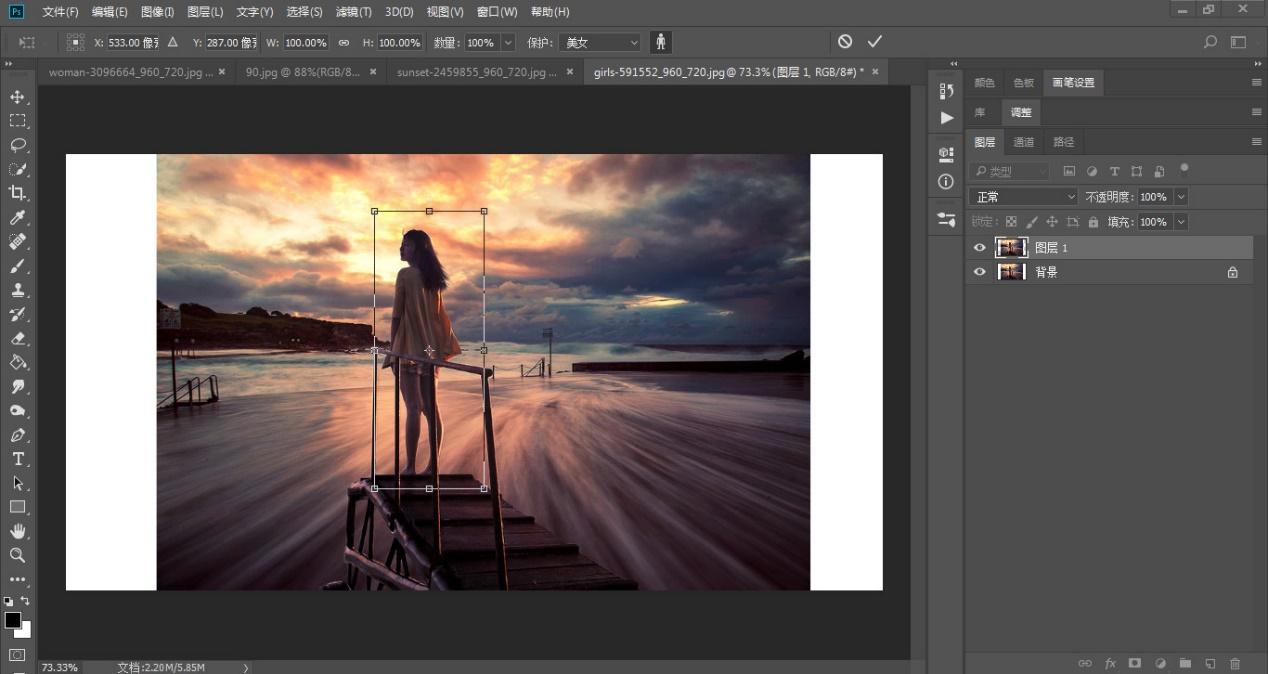The width and height of the screenshot is (1268, 674).
Task: Open the 保护 dropdown showing 美女
Action: coord(600,43)
